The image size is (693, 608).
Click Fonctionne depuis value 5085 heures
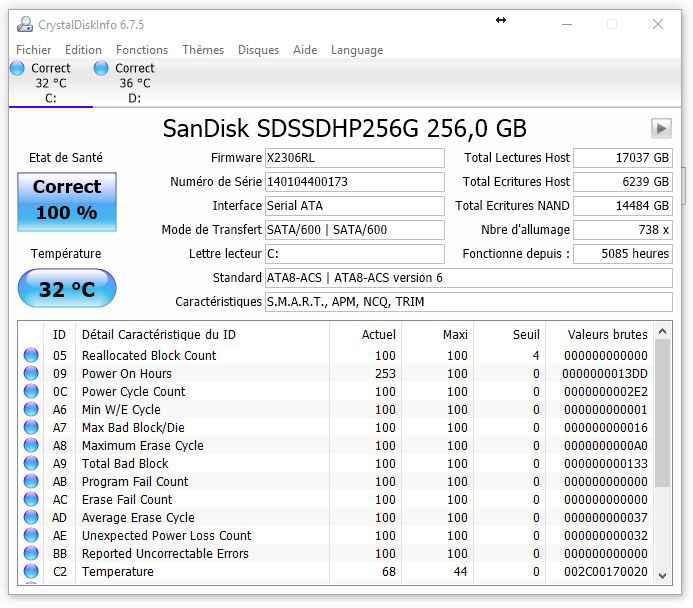click(x=623, y=254)
